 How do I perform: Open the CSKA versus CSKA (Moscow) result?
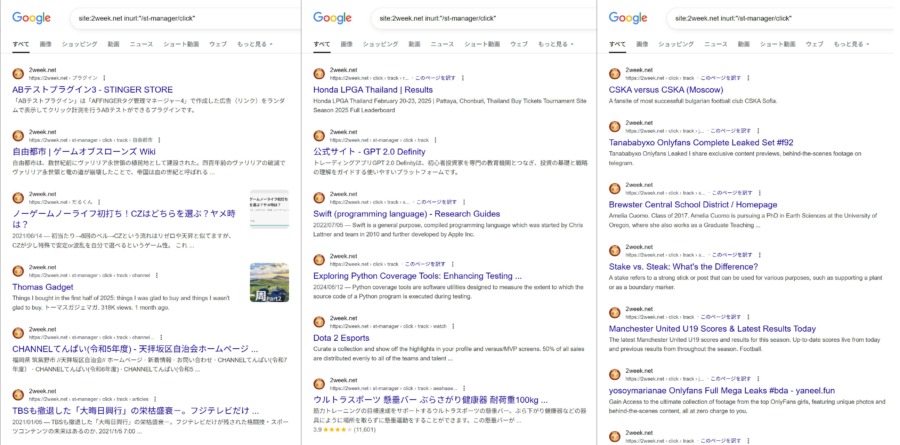[666, 90]
